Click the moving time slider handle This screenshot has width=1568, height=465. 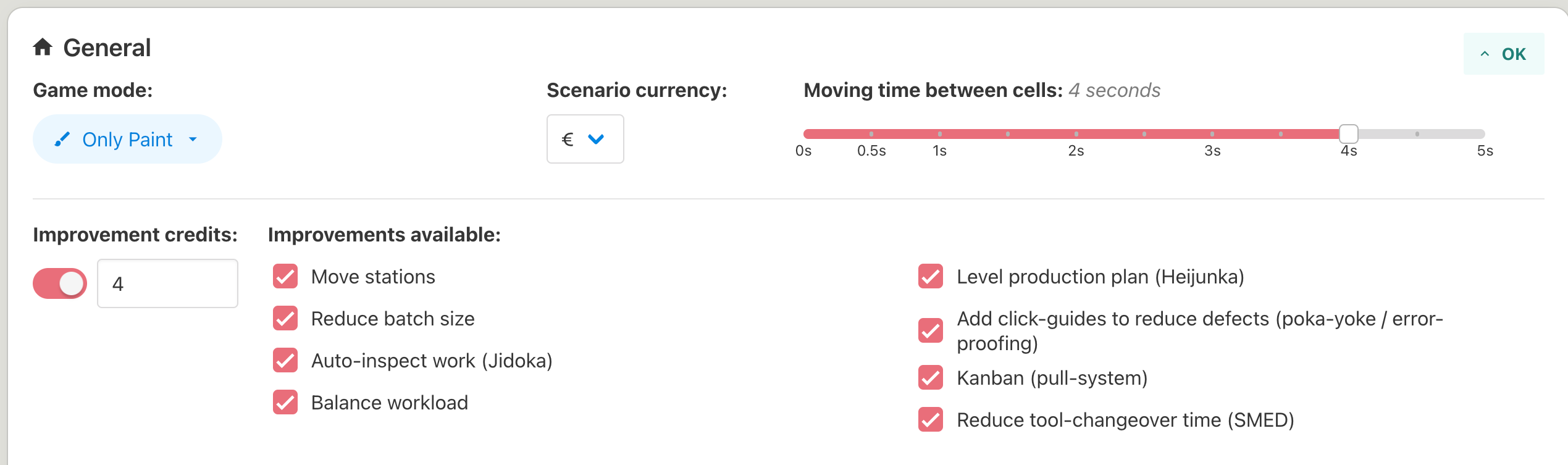(1349, 134)
